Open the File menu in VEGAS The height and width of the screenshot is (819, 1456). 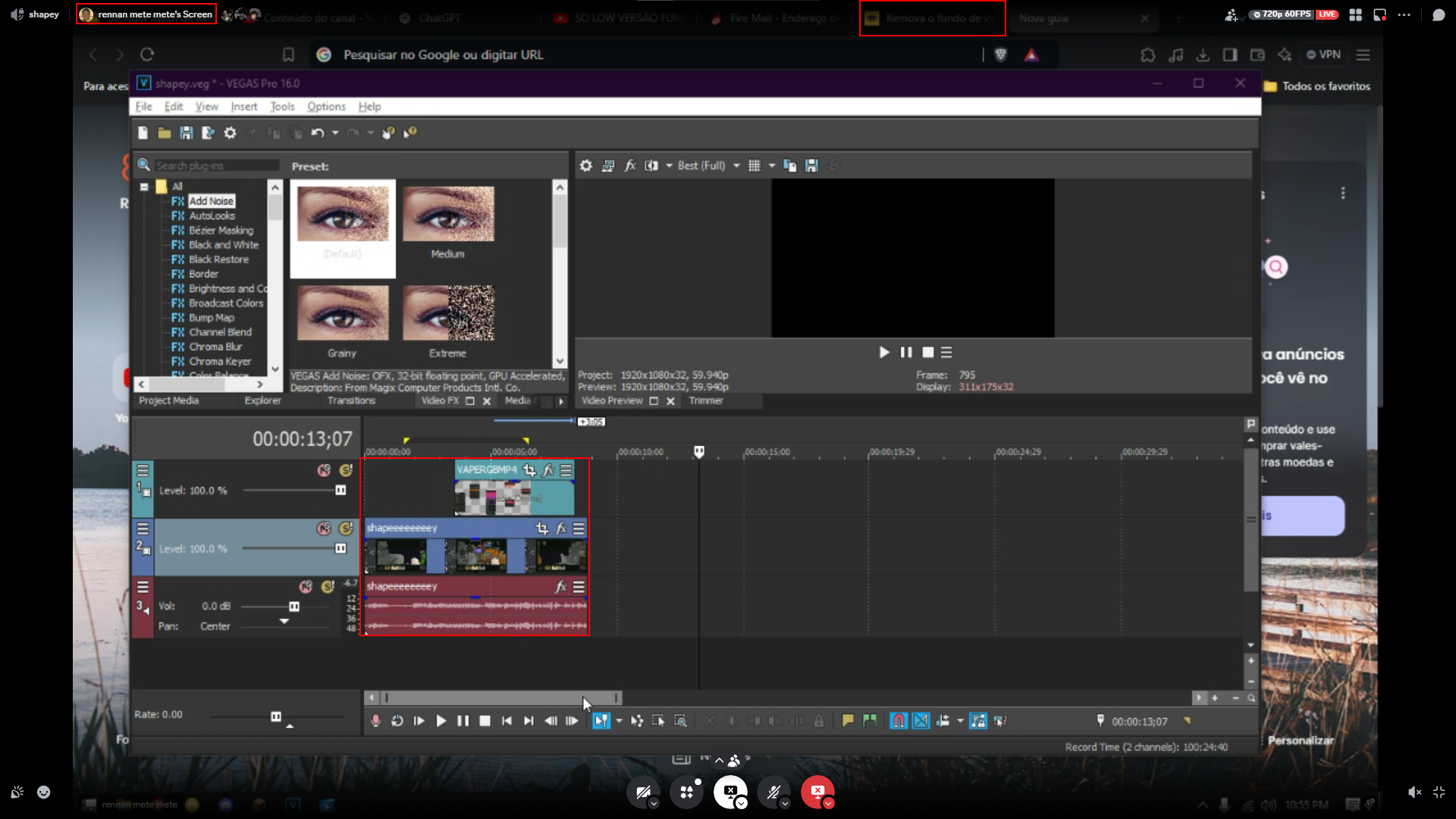point(144,106)
